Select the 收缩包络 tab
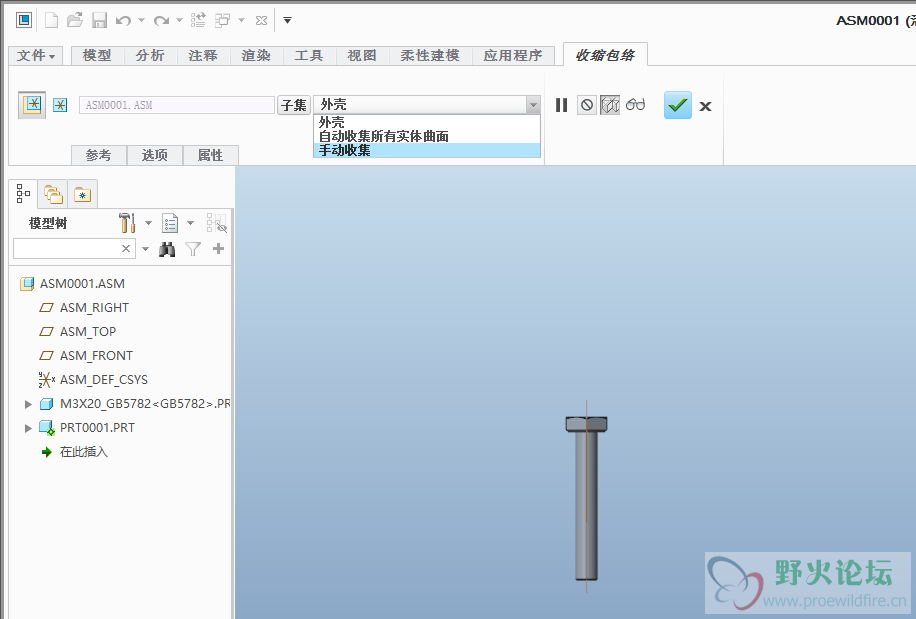 tap(605, 55)
